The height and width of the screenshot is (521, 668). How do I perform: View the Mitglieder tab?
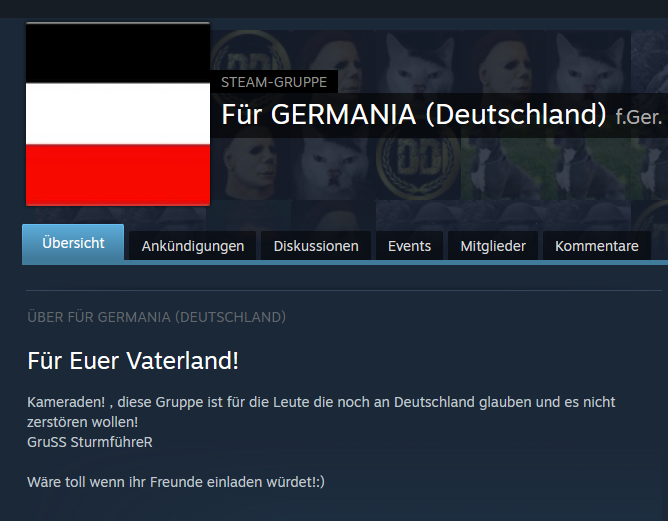(493, 246)
